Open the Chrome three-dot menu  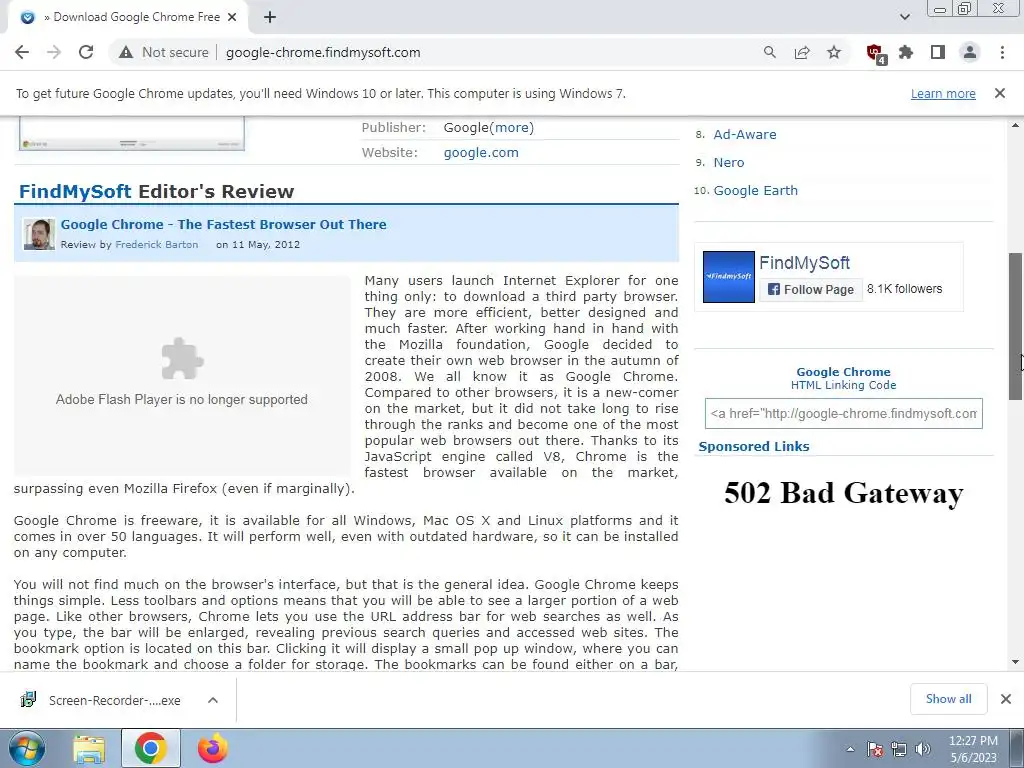1002,52
